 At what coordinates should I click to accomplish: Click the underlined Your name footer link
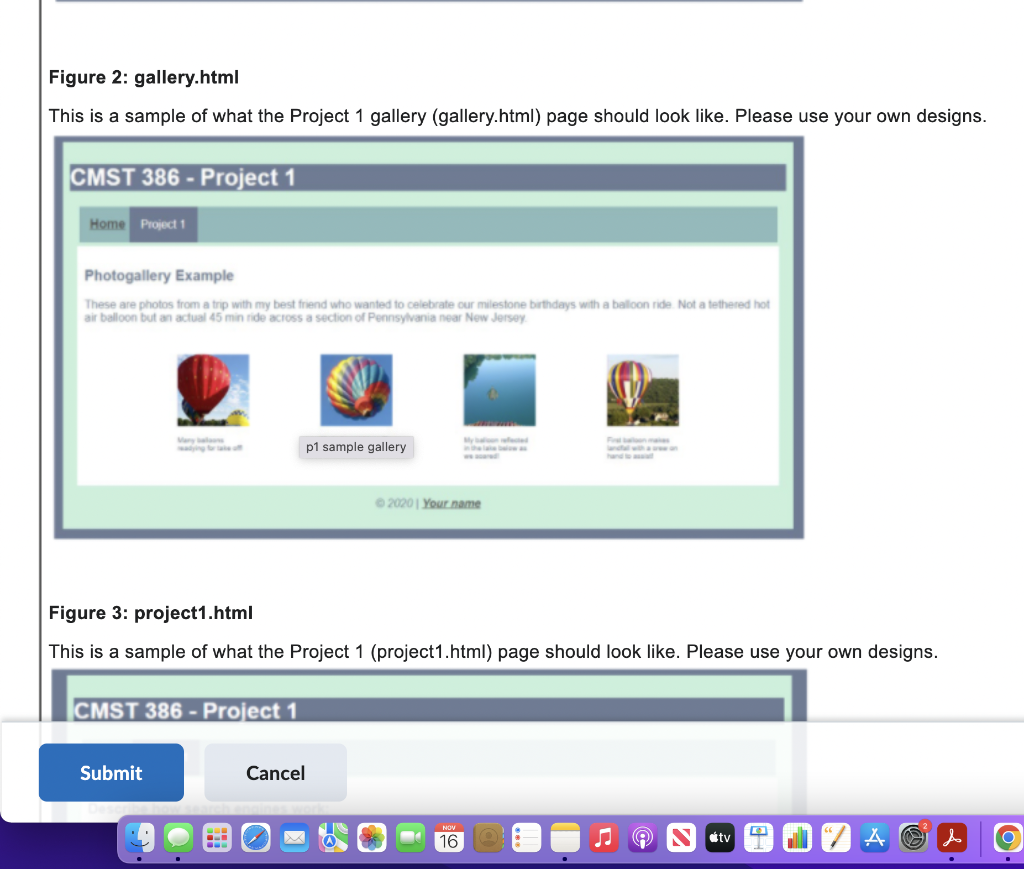[452, 502]
